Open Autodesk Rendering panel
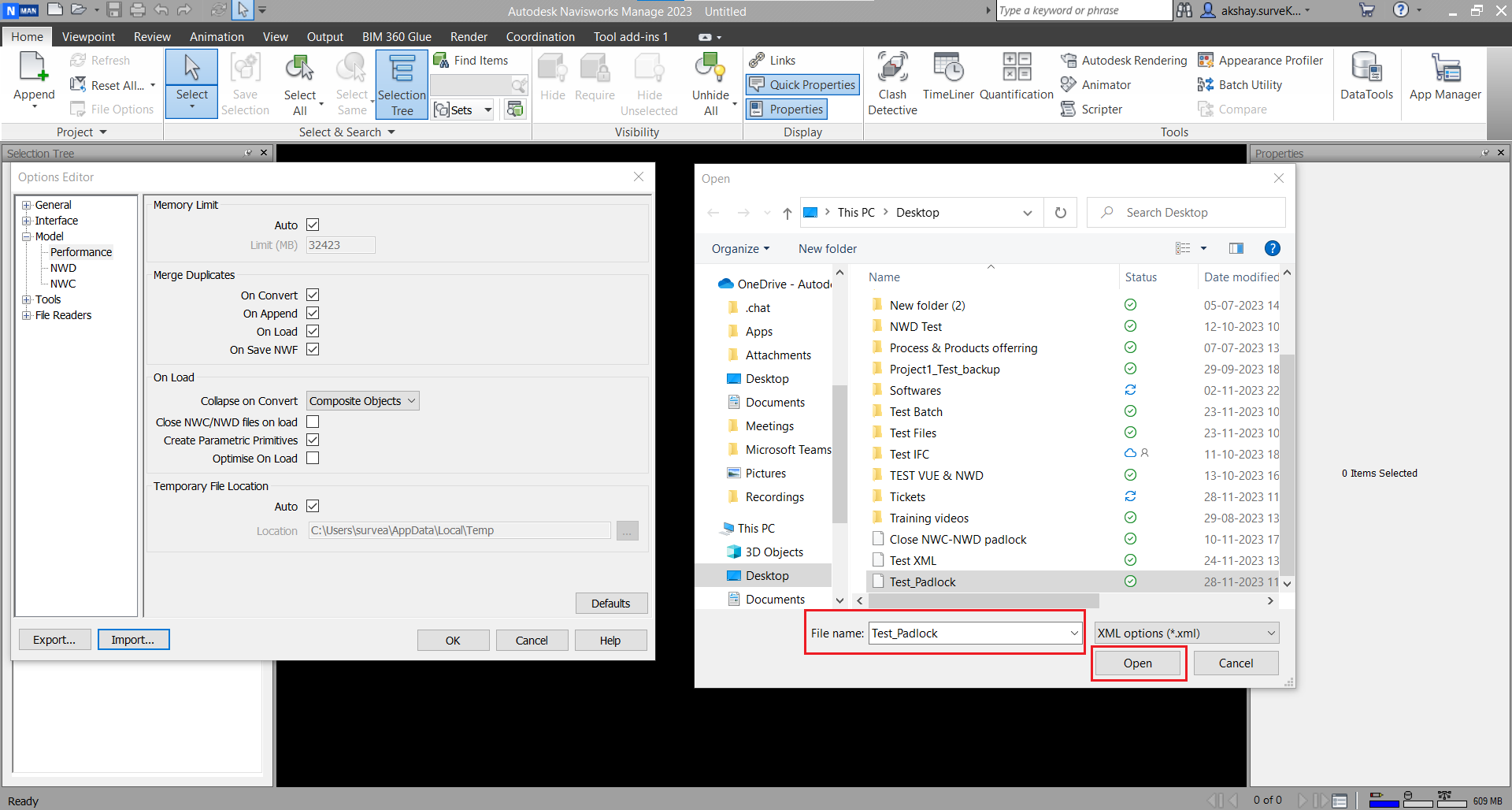Screen dimensions: 1512x810 click(1124, 61)
